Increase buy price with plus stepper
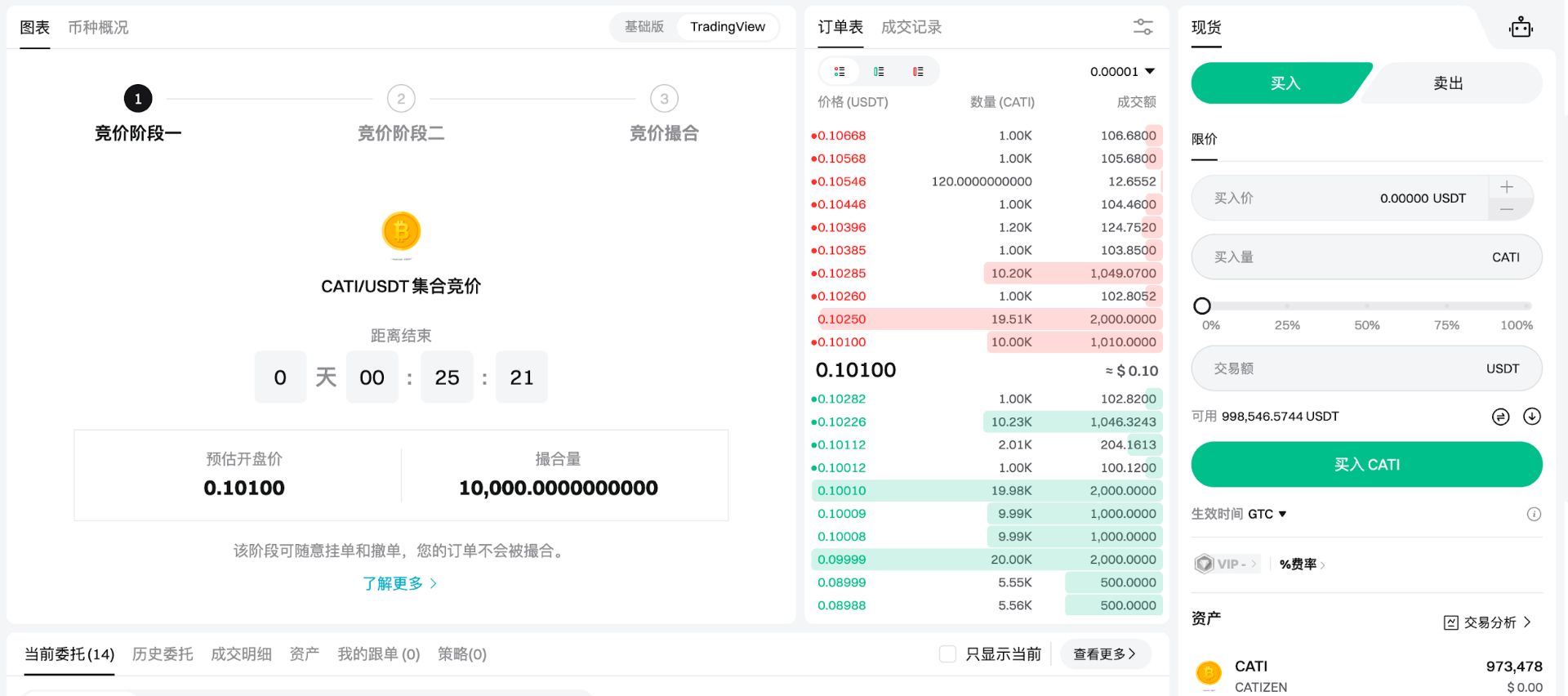 (x=1507, y=187)
